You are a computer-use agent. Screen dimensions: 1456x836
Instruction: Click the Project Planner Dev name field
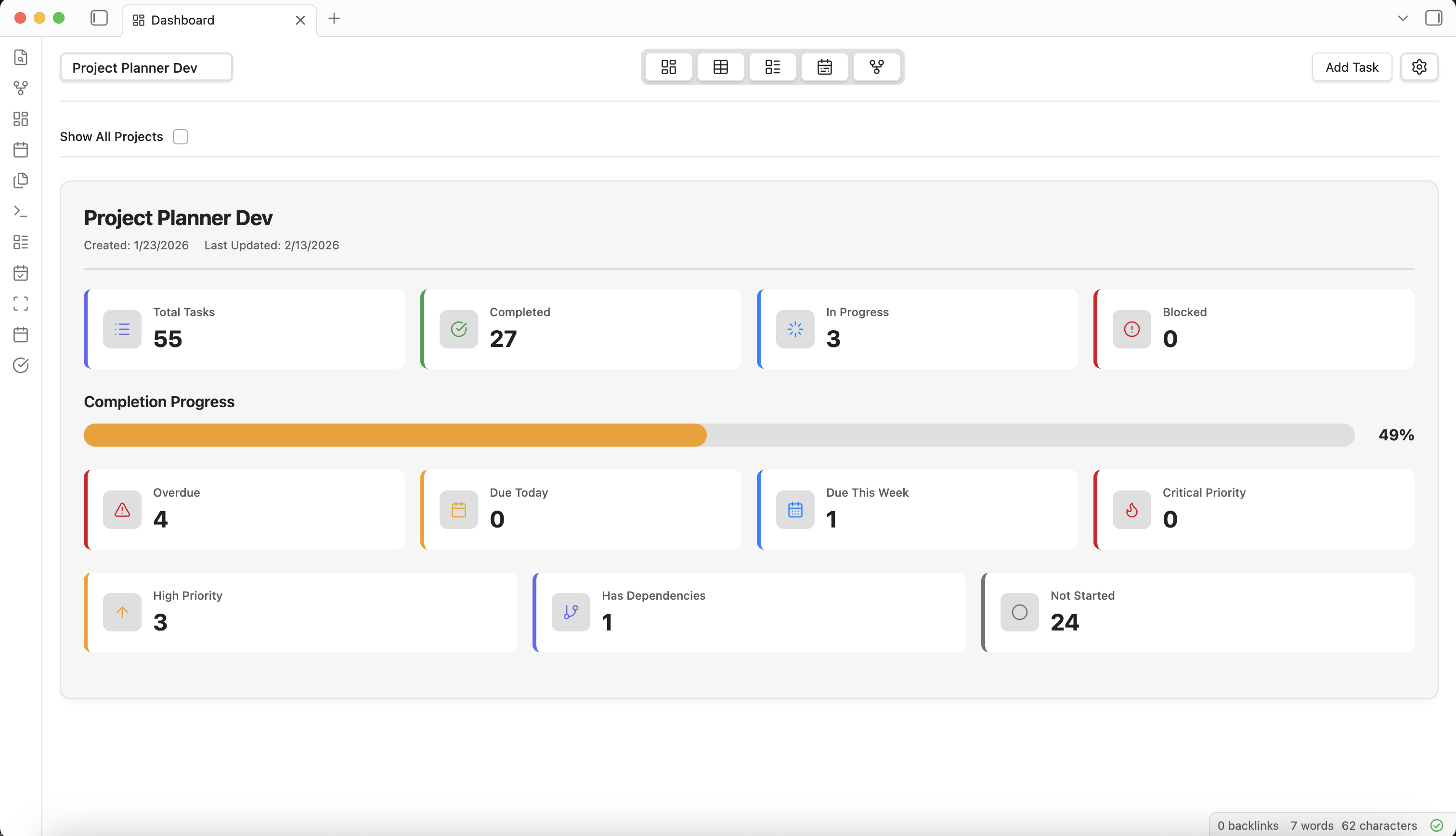pos(146,66)
